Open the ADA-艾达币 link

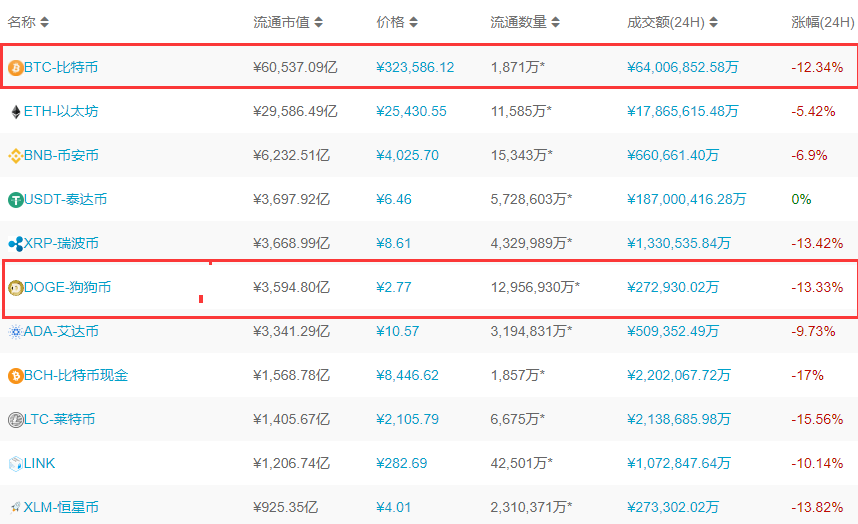pyautogui.click(x=61, y=331)
